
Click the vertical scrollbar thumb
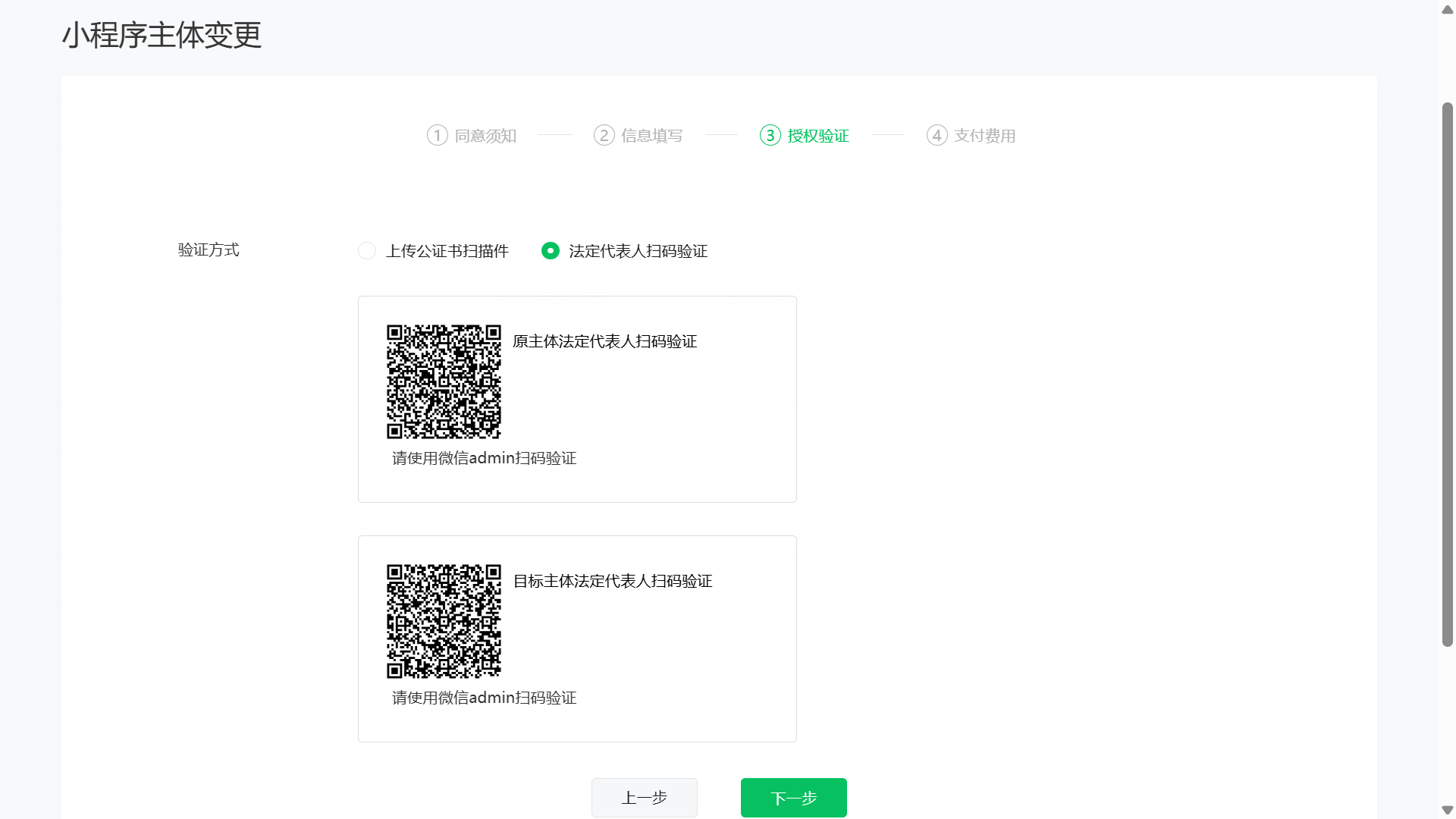[1447, 375]
